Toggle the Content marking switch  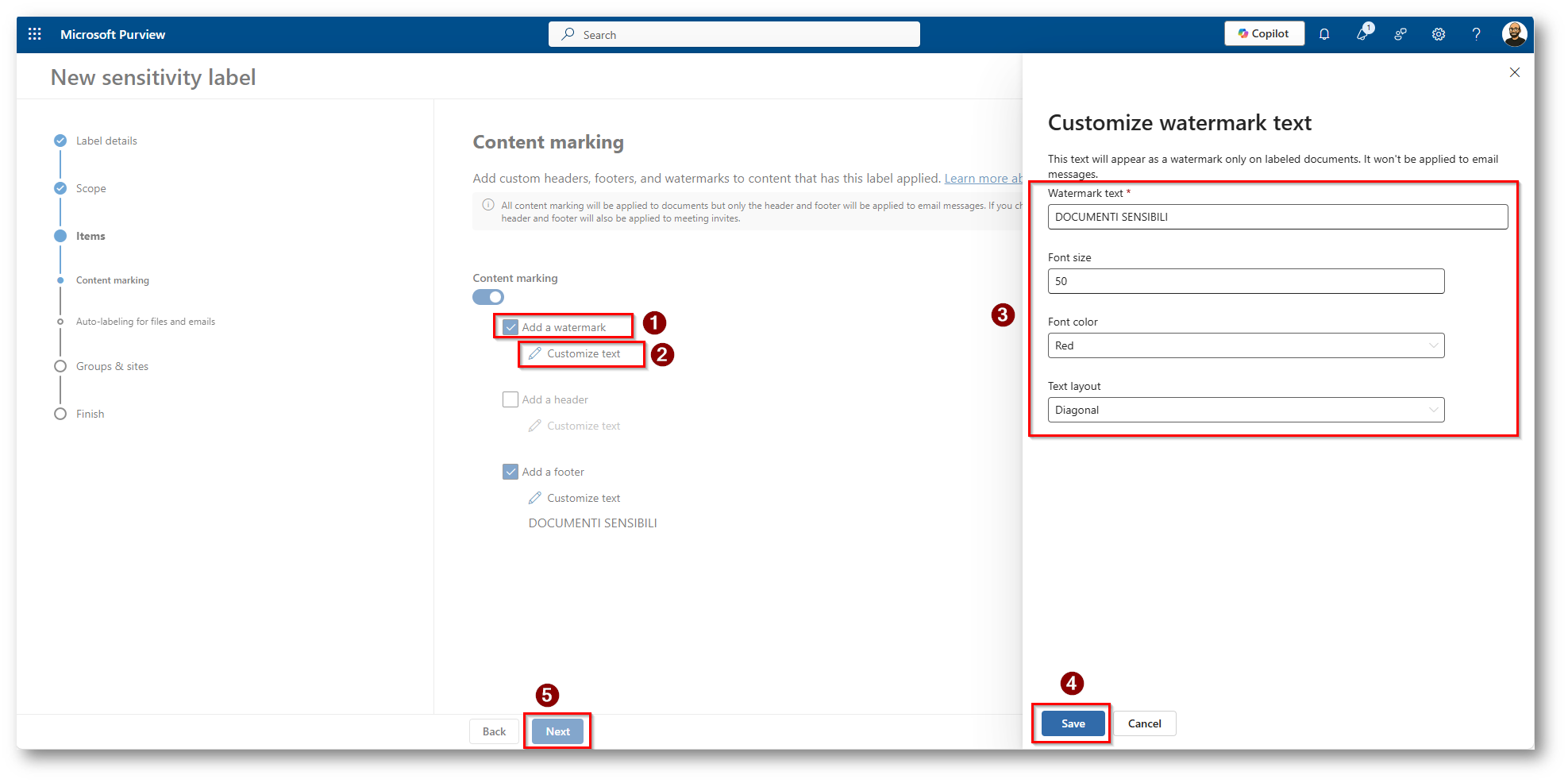pyautogui.click(x=488, y=297)
